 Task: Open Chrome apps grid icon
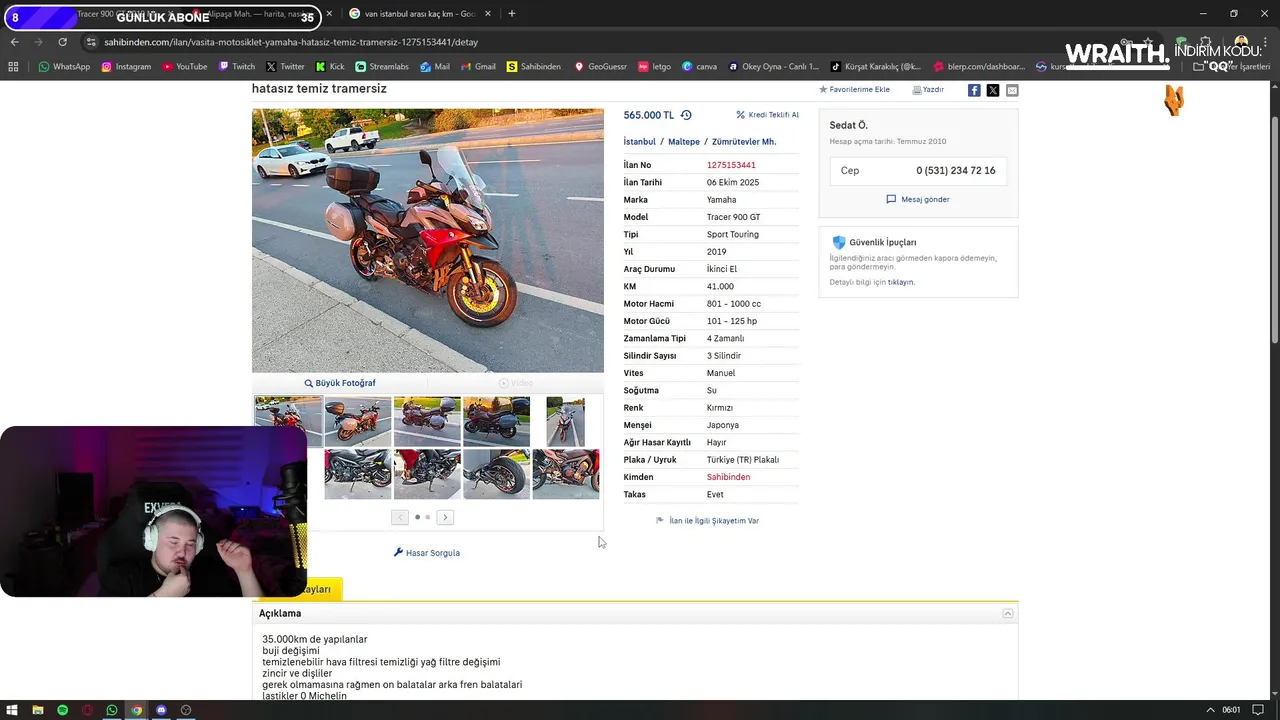pos(13,67)
